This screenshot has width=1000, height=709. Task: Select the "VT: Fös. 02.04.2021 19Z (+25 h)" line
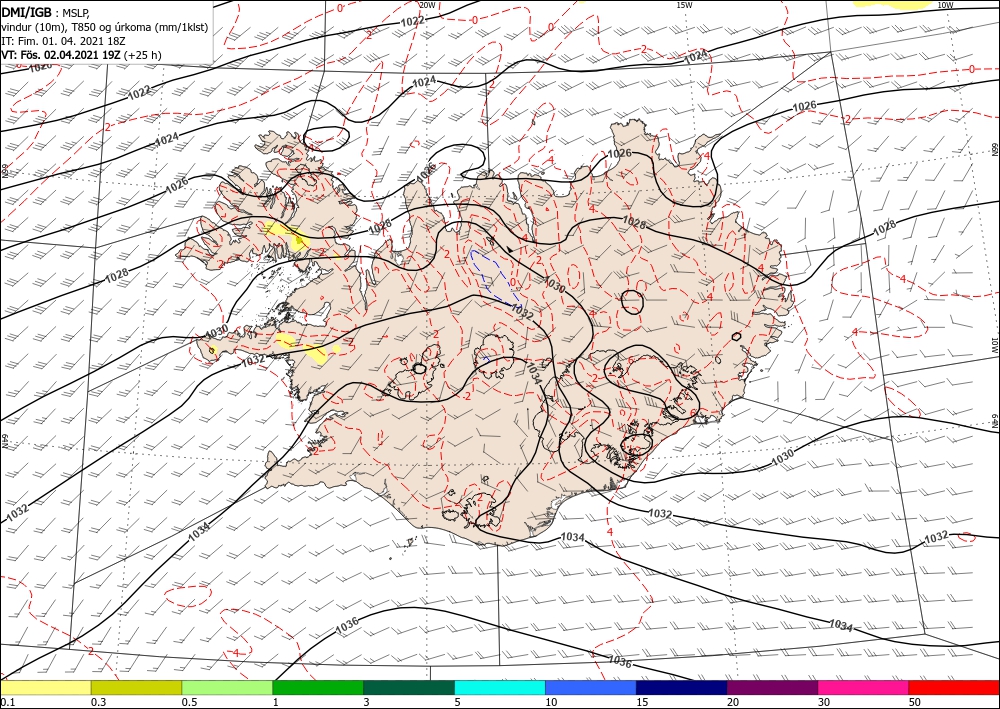pos(81,55)
